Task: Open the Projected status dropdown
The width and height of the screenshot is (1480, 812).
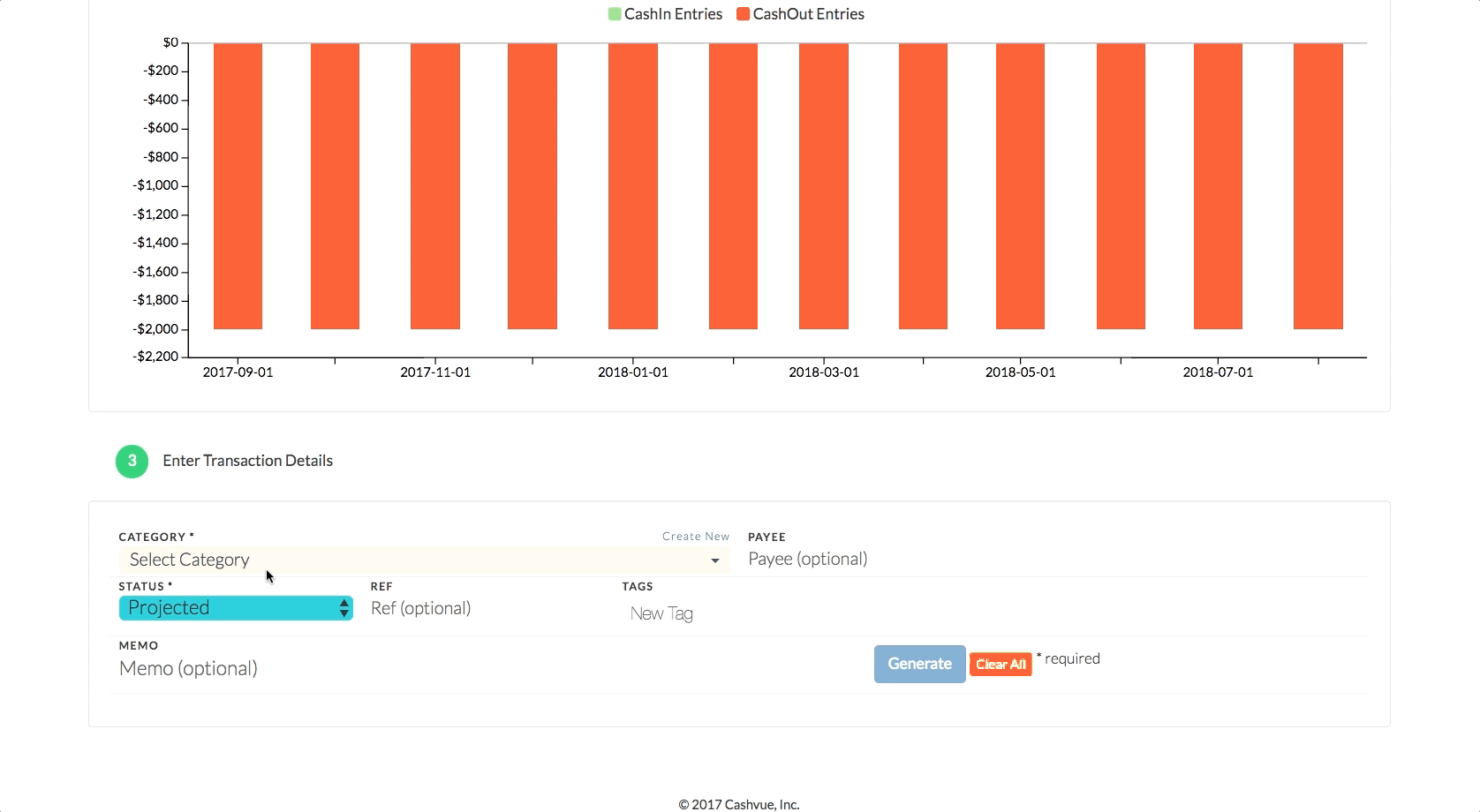Action: point(236,608)
